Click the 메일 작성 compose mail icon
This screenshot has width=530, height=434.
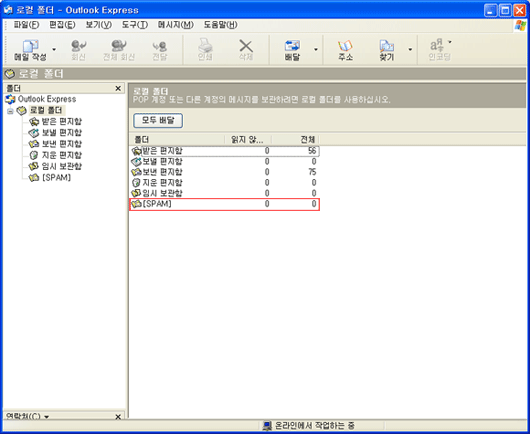pos(30,46)
